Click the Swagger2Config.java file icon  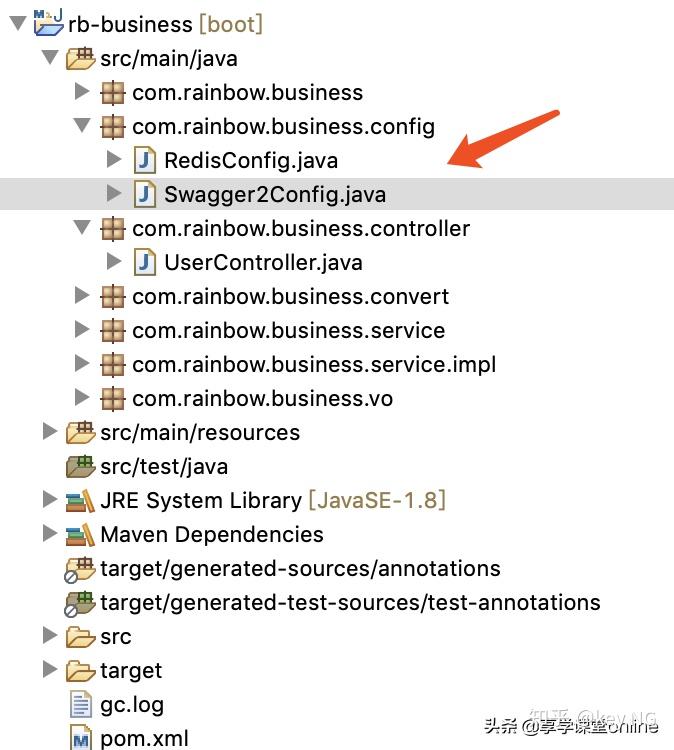tap(144, 194)
